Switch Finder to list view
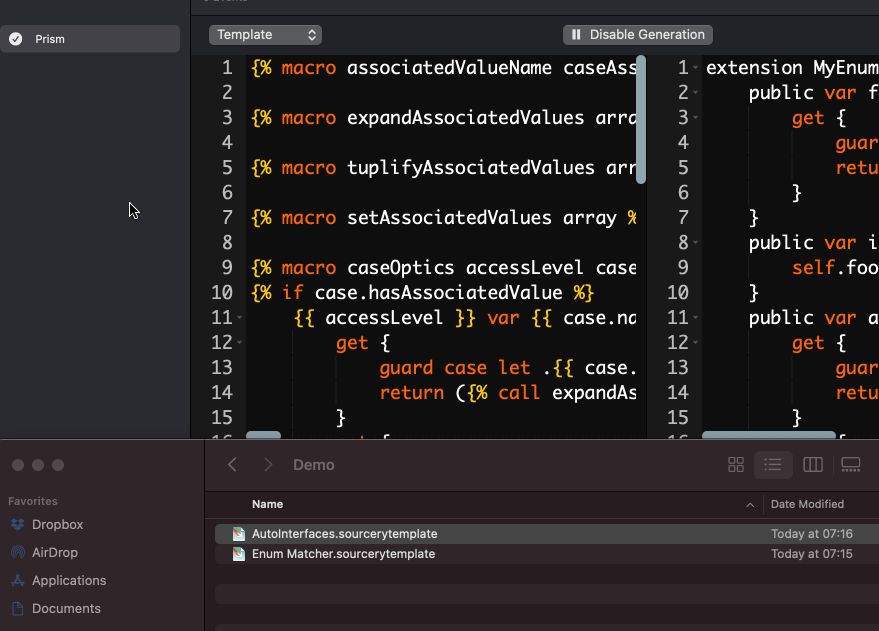This screenshot has height=631, width=879. point(773,465)
